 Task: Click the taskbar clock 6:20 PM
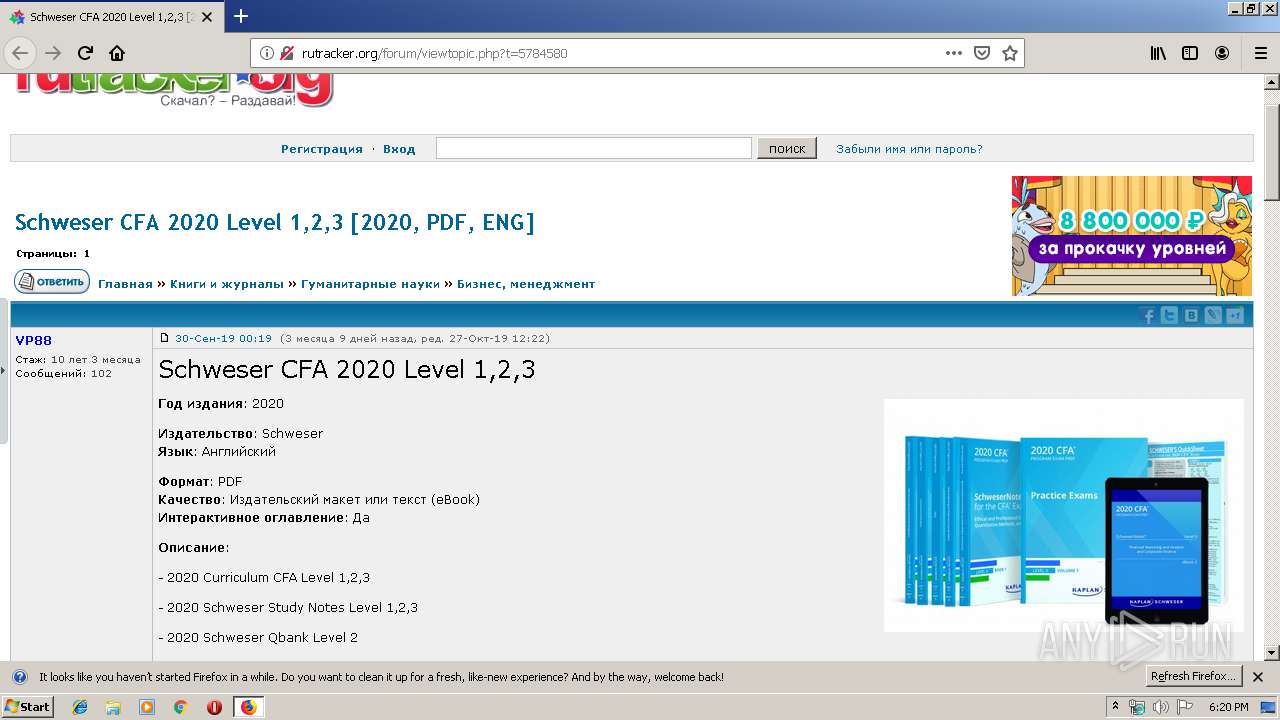tap(1228, 707)
